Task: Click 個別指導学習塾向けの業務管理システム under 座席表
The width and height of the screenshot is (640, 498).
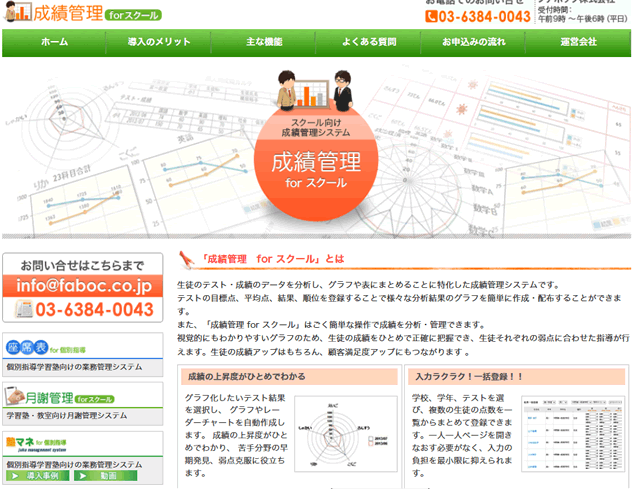Action: tap(74, 367)
